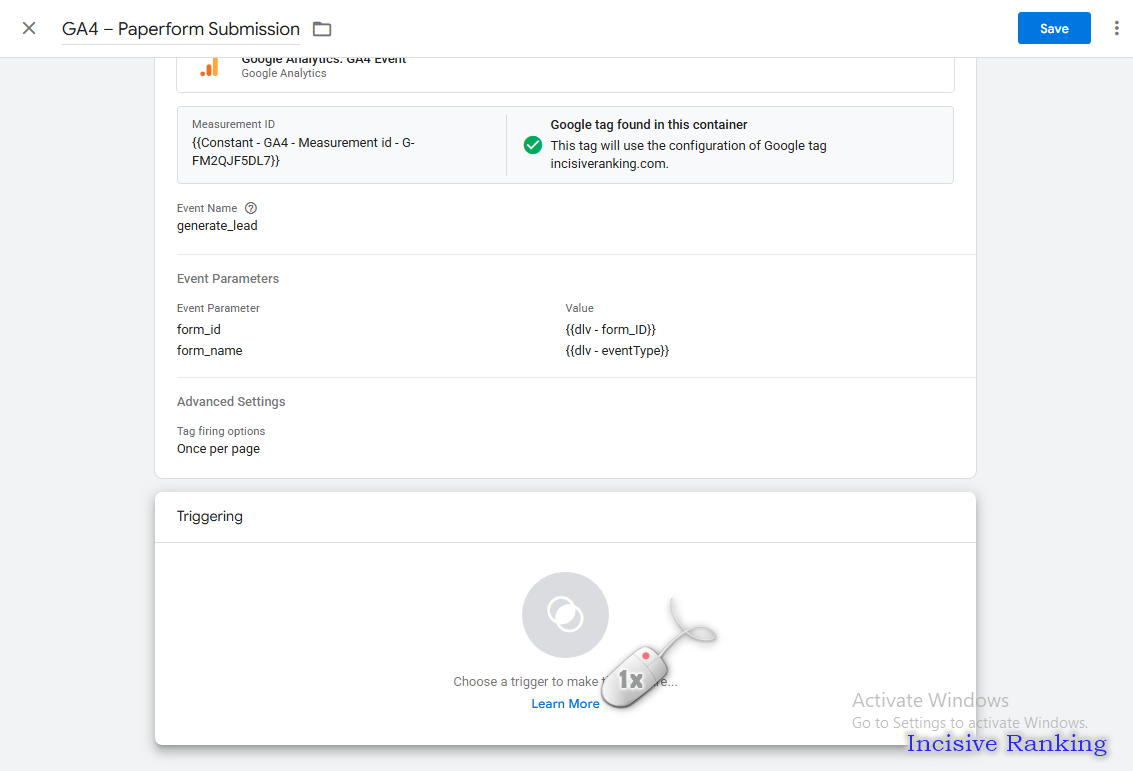Click the Triggering section header
The height and width of the screenshot is (771, 1133).
point(210,517)
